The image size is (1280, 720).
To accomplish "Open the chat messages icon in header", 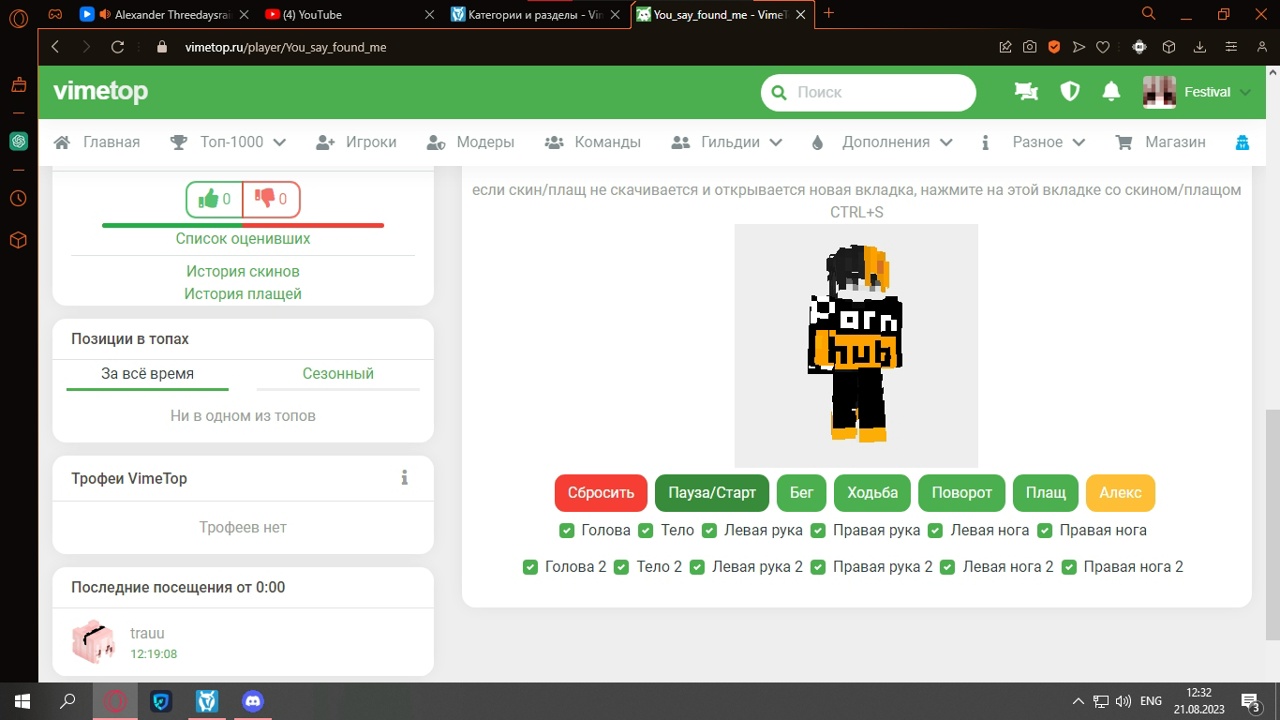I will 1026,92.
